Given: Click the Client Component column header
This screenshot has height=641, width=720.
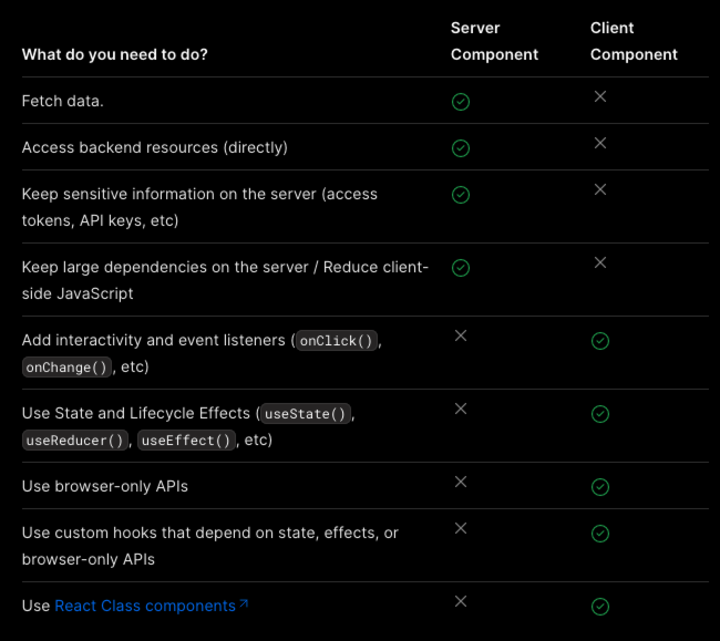Looking at the screenshot, I should click(634, 41).
